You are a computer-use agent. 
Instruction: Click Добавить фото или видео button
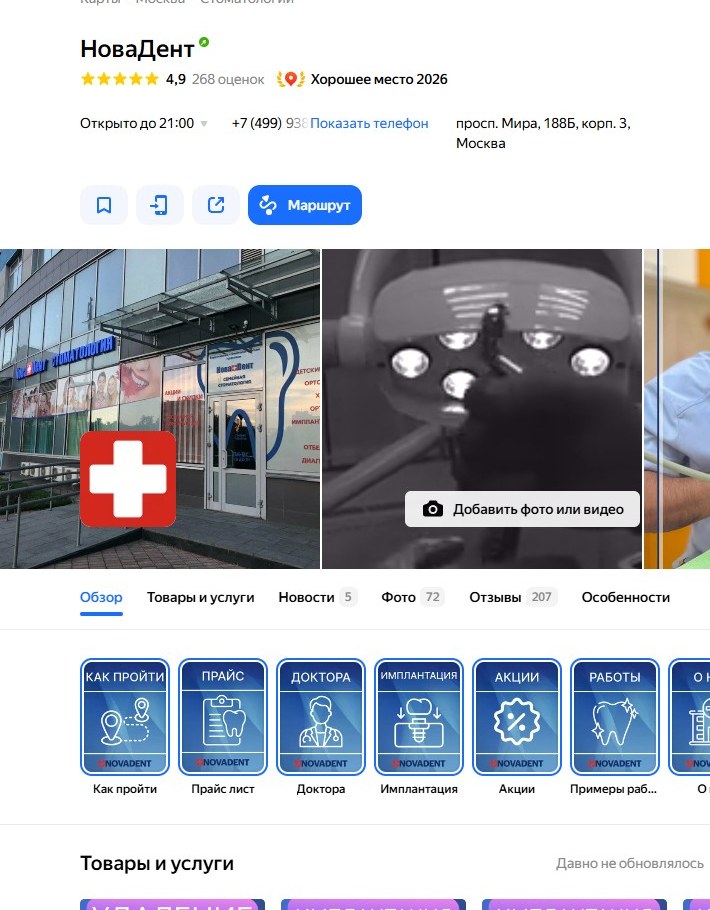click(x=522, y=509)
